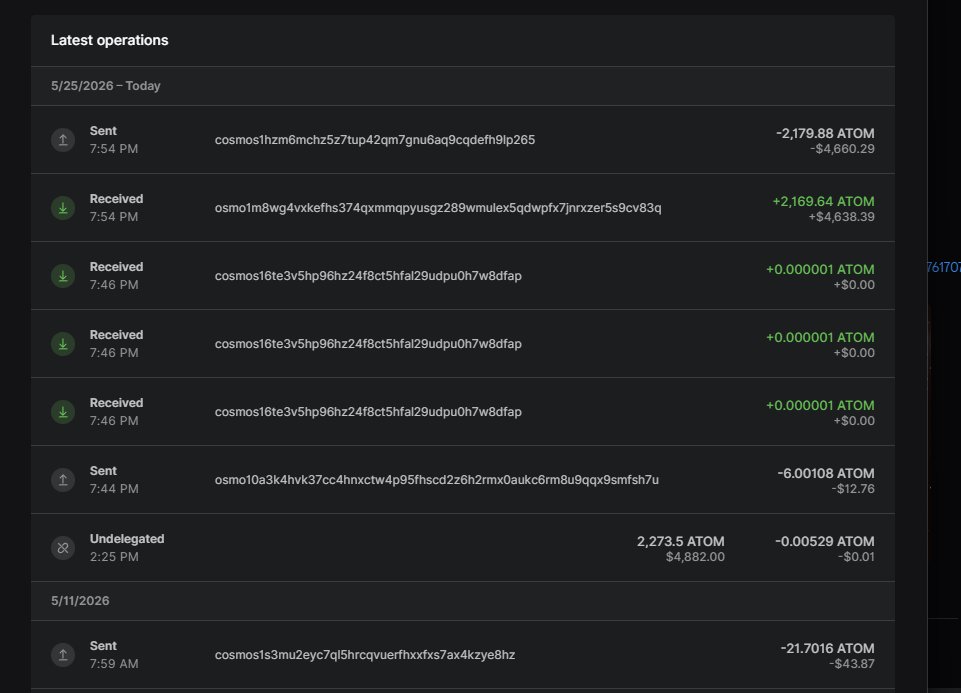Open the partially visible blue 761707 link
The width and height of the screenshot is (961, 693).
(944, 267)
